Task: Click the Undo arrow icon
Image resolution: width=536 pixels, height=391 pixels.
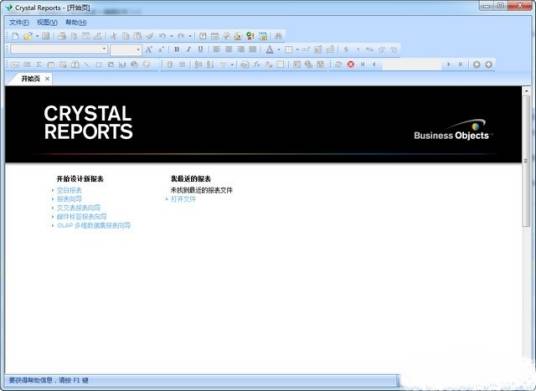Action: click(162, 36)
